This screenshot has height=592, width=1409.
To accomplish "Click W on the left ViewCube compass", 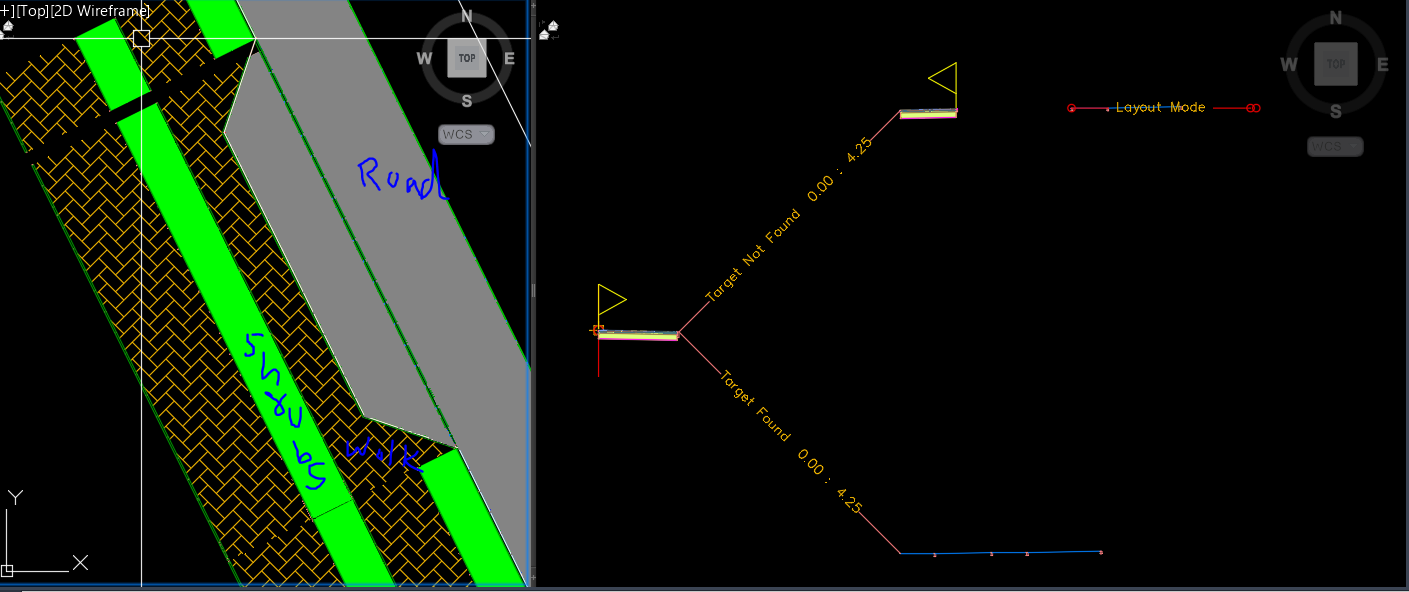I will pos(425,59).
